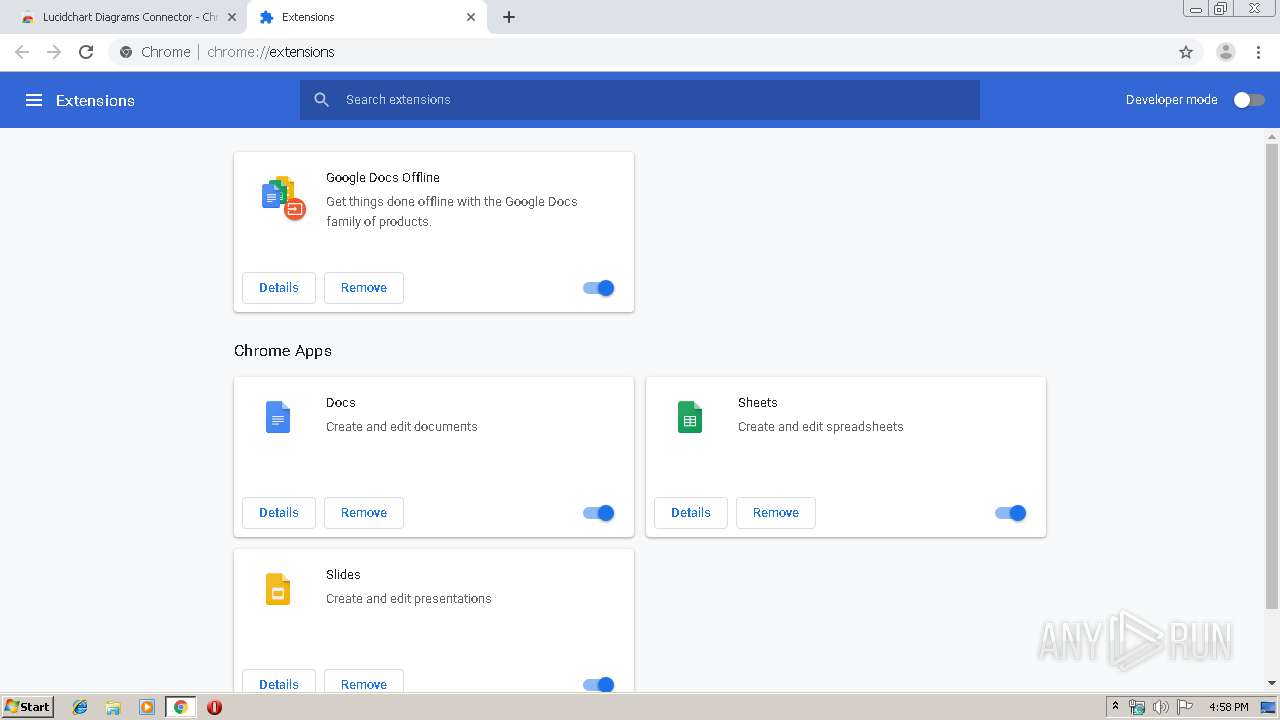Select the Extensions browser tab
1280x720 pixels.
[366, 17]
